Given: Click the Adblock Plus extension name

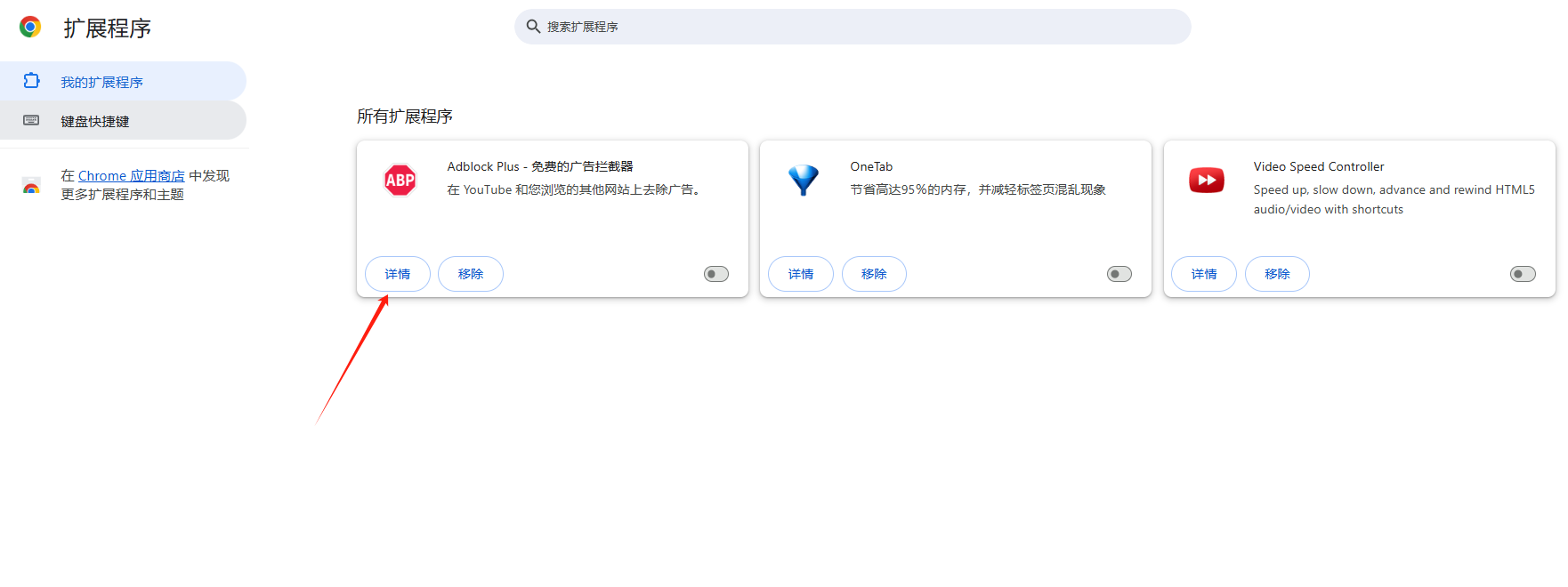Looking at the screenshot, I should pyautogui.click(x=540, y=166).
